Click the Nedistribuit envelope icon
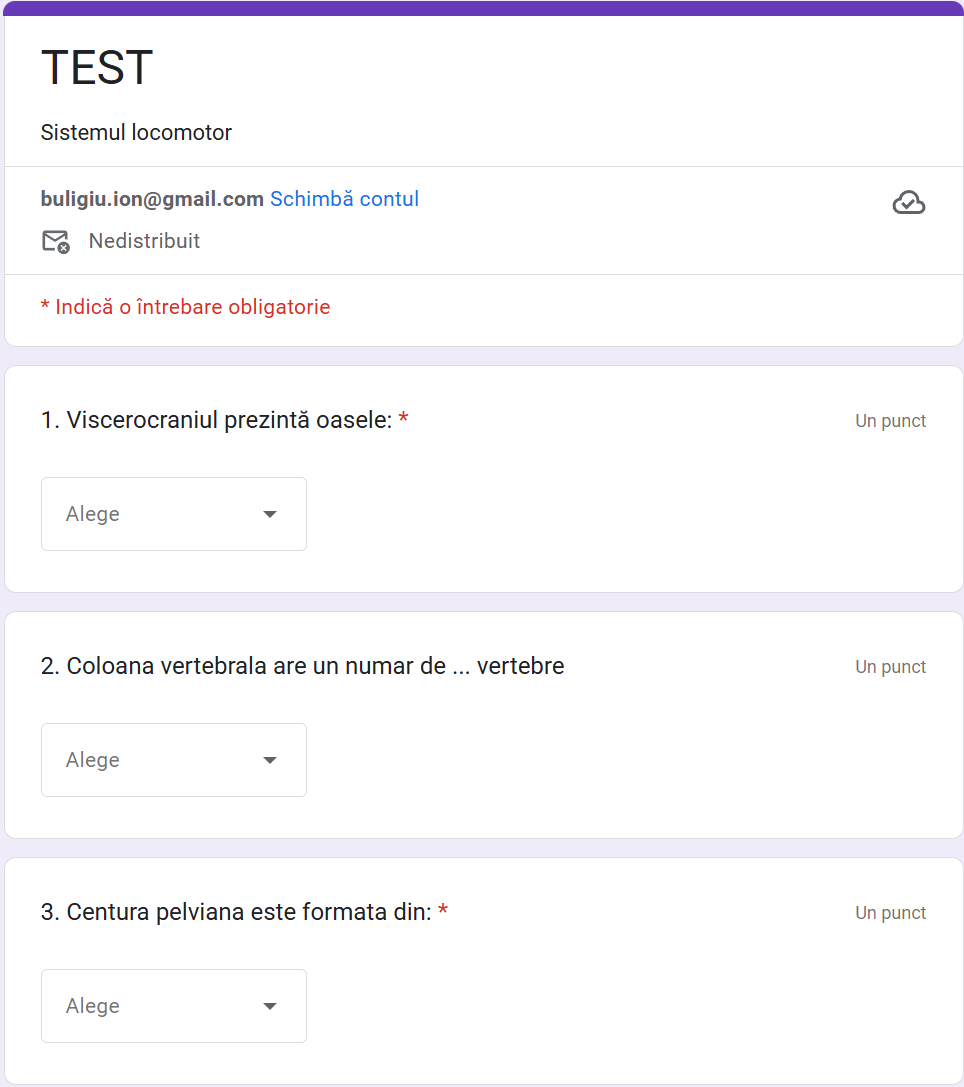The image size is (964, 1087). (x=56, y=241)
